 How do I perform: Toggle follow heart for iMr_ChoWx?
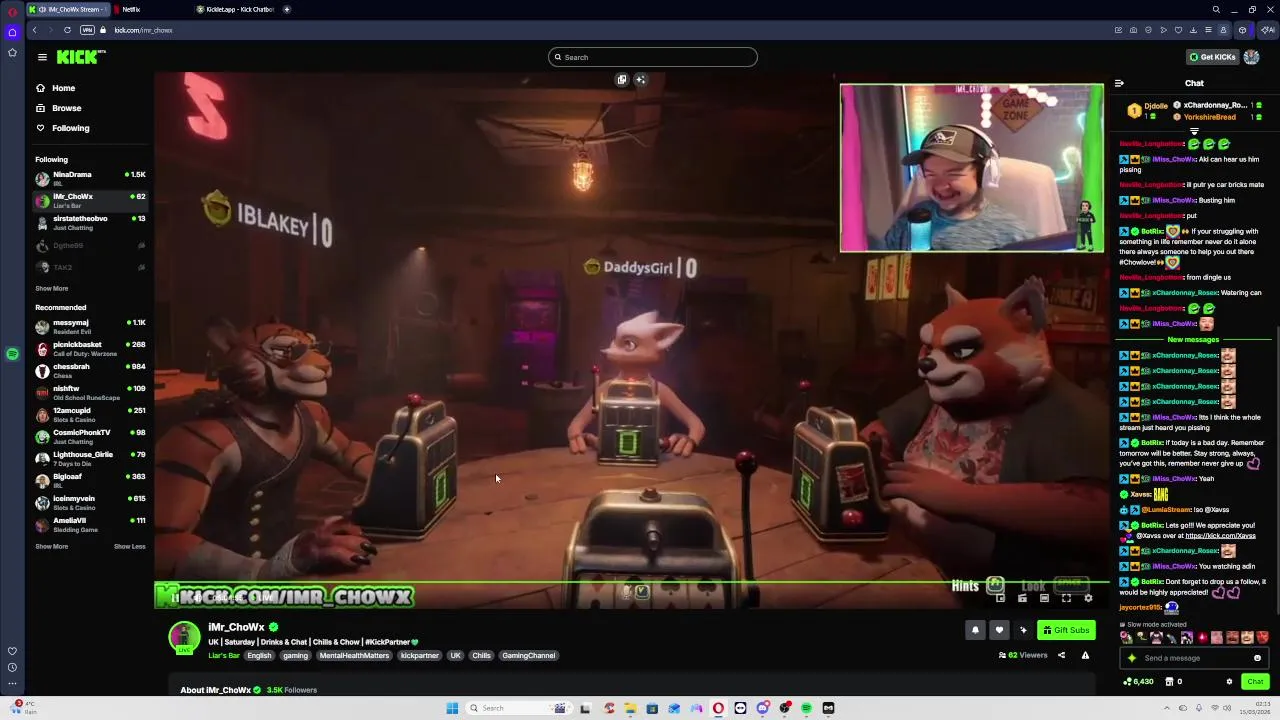click(x=999, y=630)
